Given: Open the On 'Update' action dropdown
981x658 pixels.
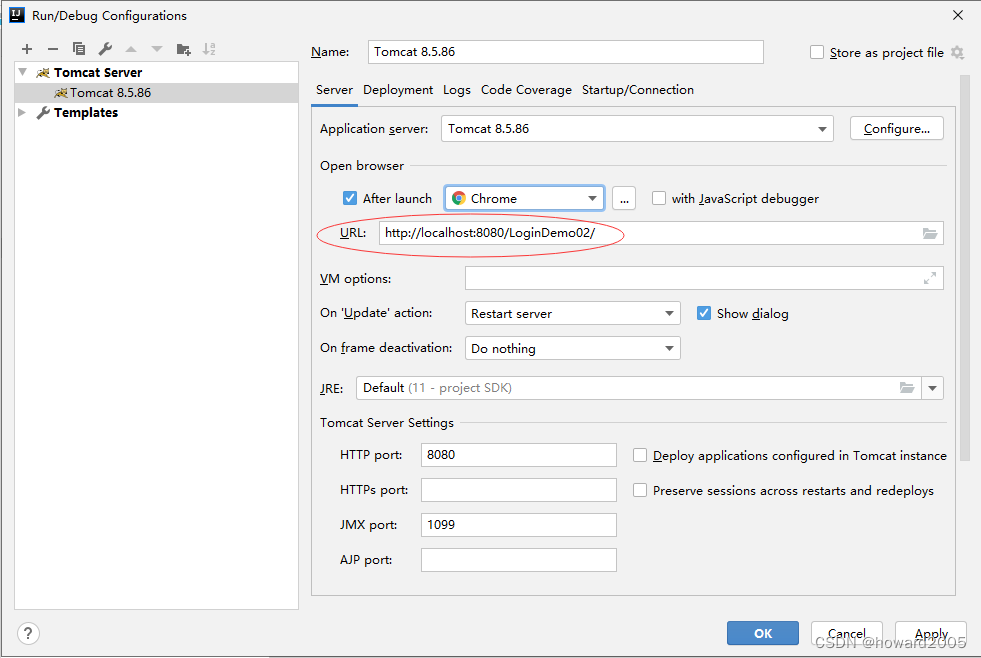Looking at the screenshot, I should 572,313.
